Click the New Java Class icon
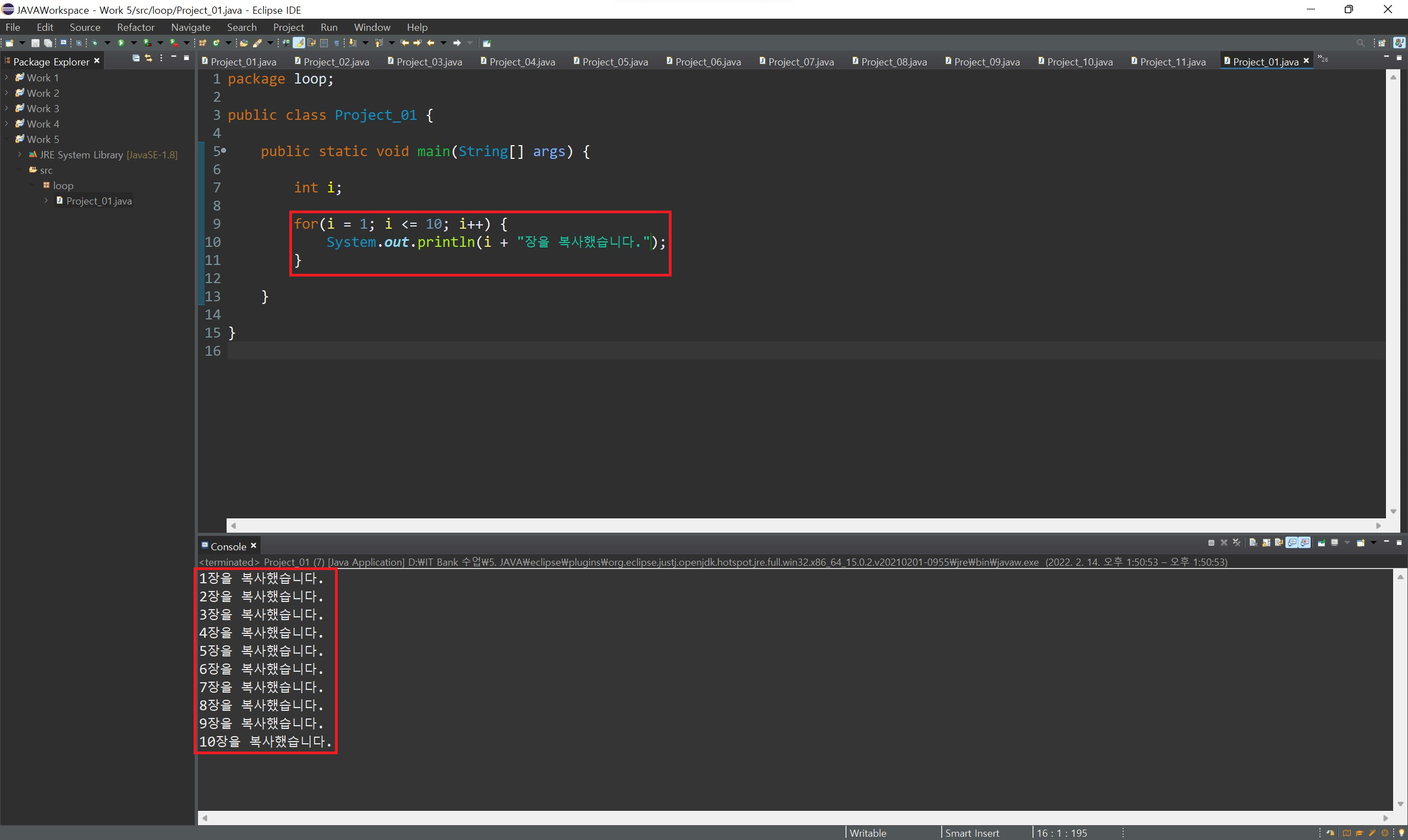 pyautogui.click(x=216, y=43)
